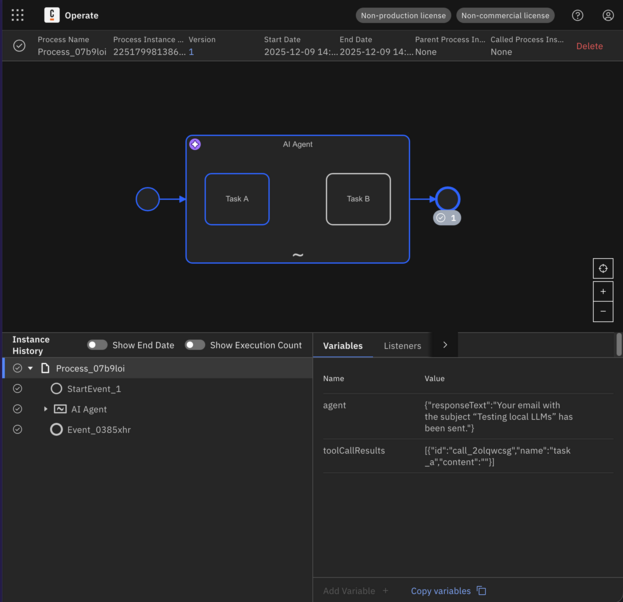623x602 pixels.
Task: Expand the AI Agent tree node
Action: [x=45, y=409]
